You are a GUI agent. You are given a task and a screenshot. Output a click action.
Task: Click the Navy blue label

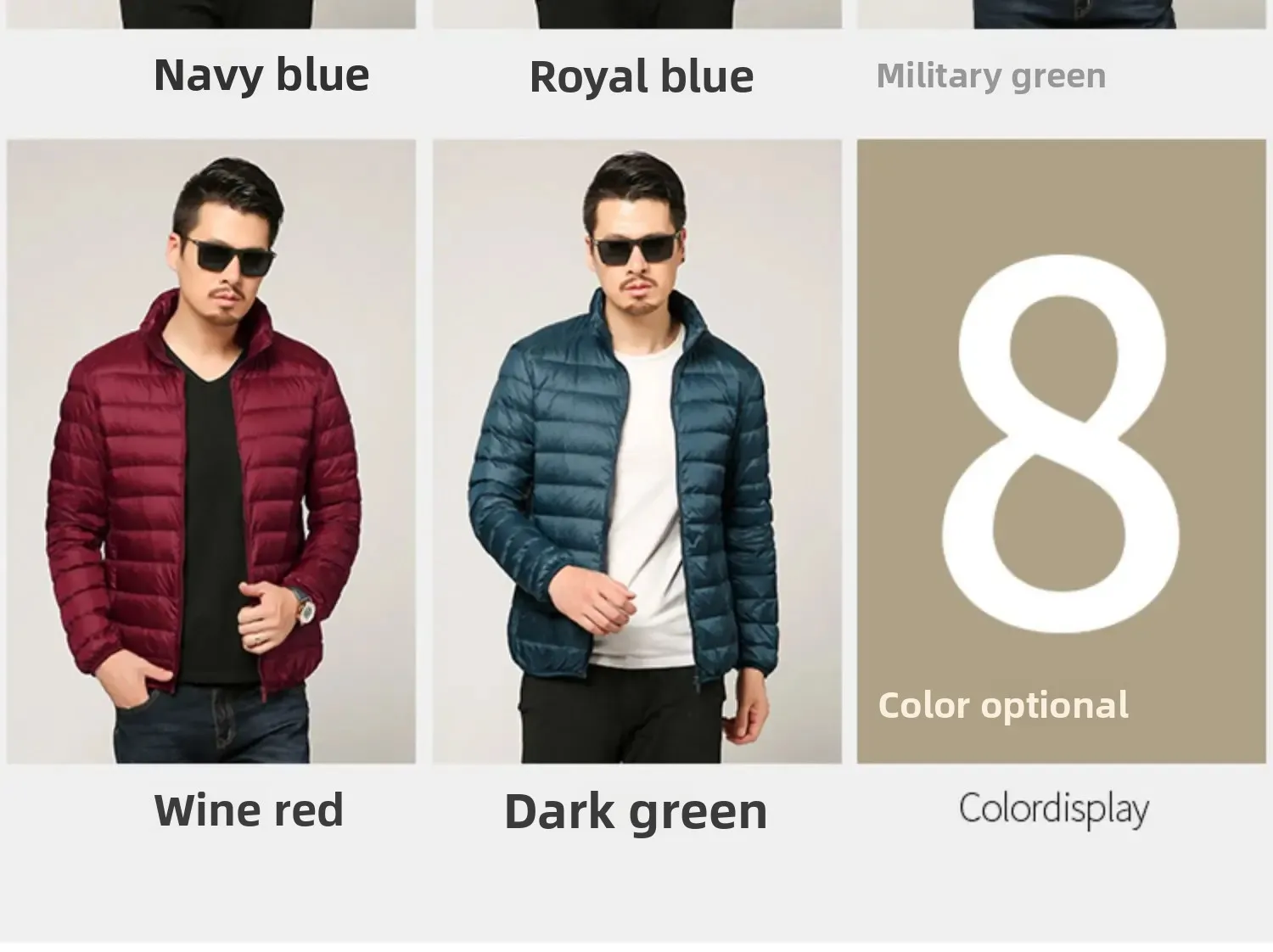pos(261,75)
